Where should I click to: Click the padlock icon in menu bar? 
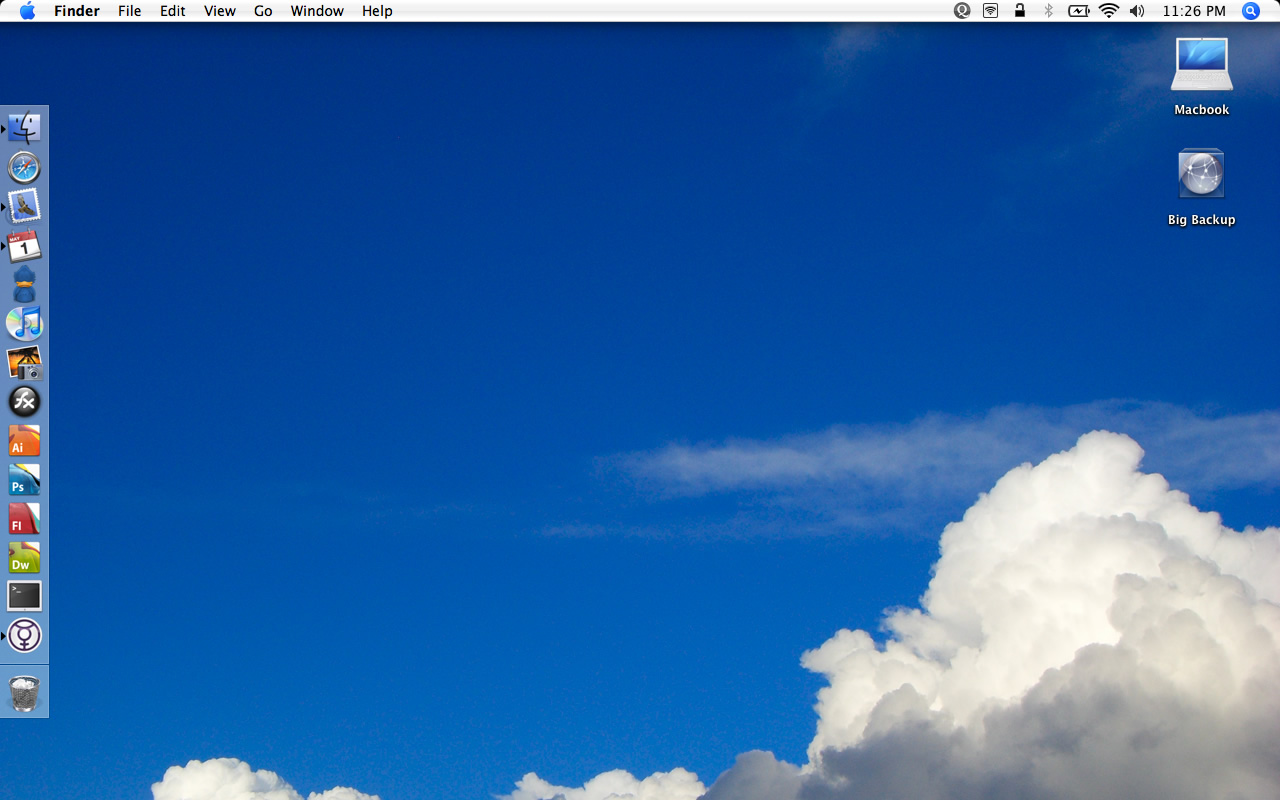point(1020,11)
